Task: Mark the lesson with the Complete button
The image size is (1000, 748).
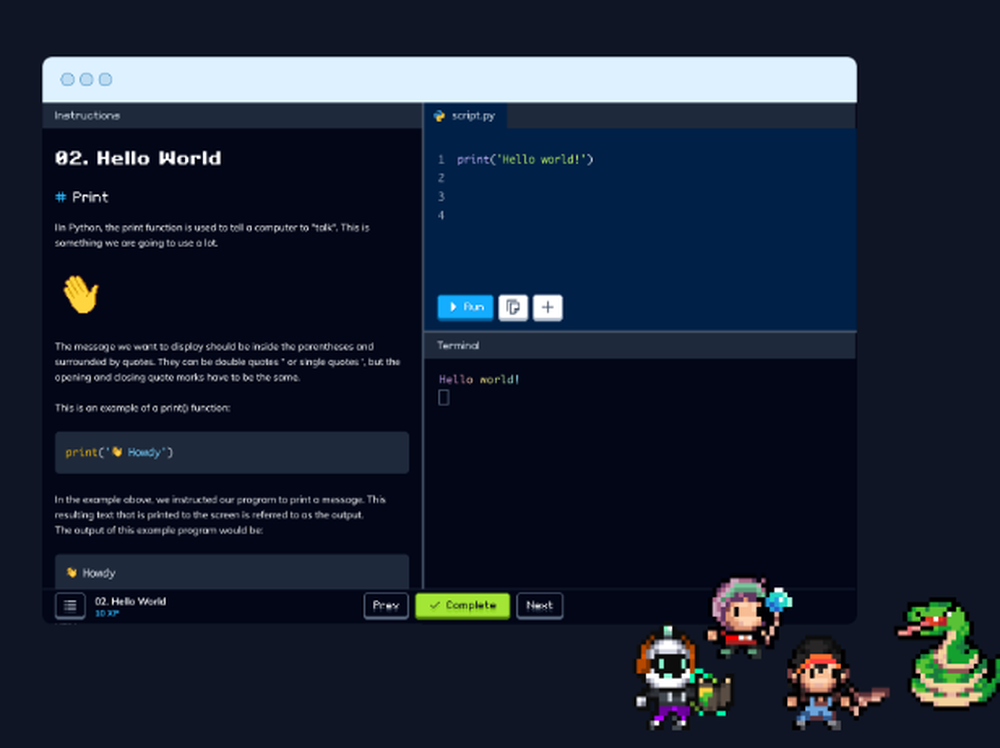Action: [462, 606]
